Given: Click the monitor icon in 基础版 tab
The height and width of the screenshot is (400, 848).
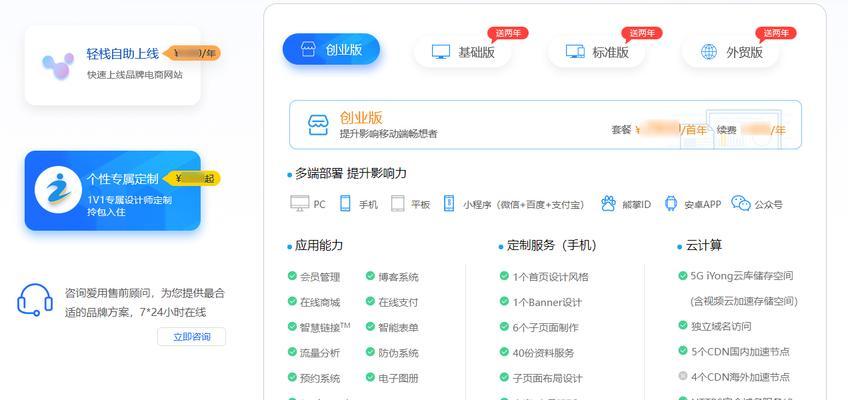Looking at the screenshot, I should (441, 52).
